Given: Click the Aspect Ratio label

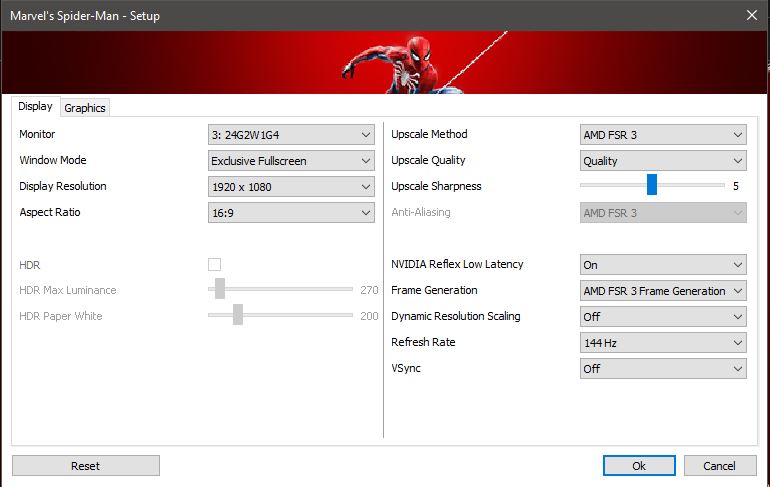Looking at the screenshot, I should 50,212.
